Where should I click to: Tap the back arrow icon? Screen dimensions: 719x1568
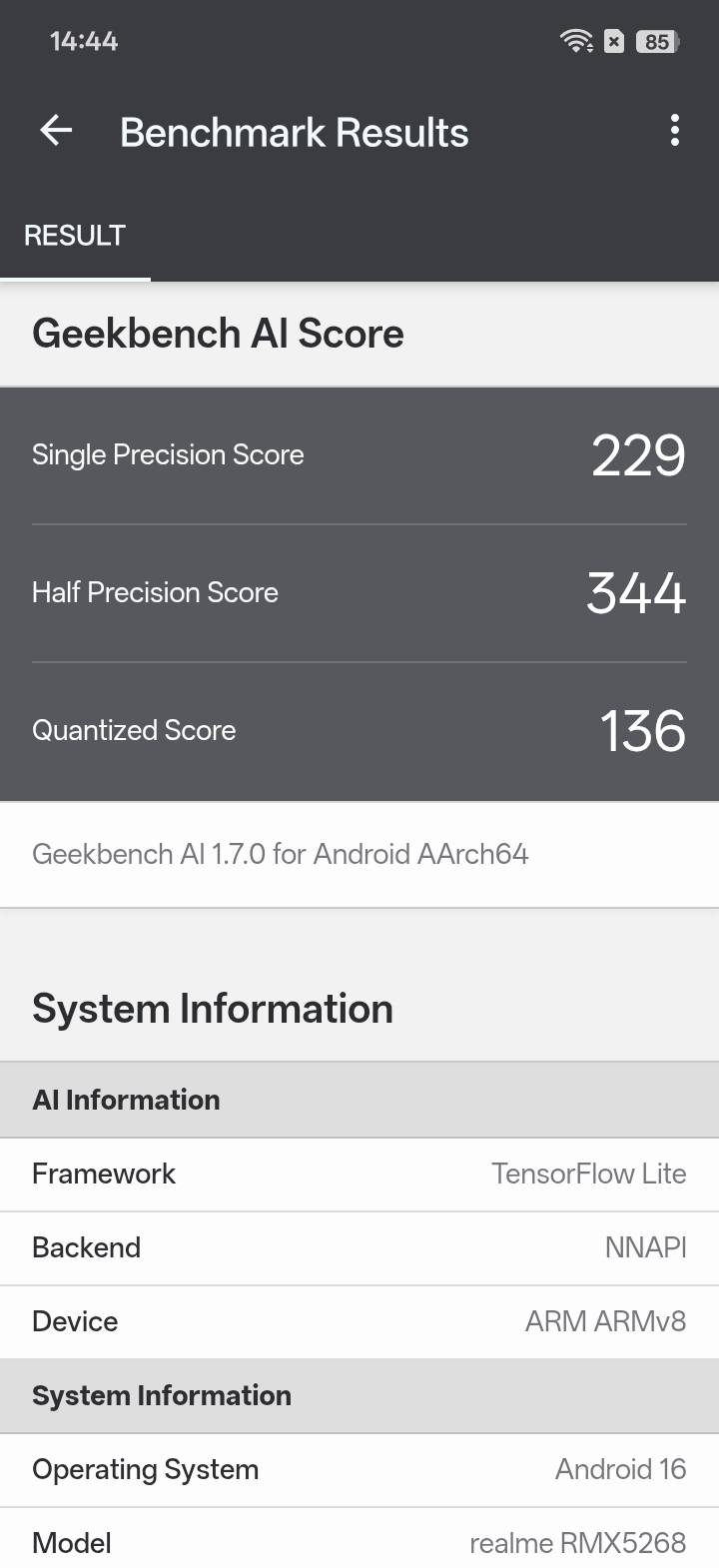pos(56,131)
